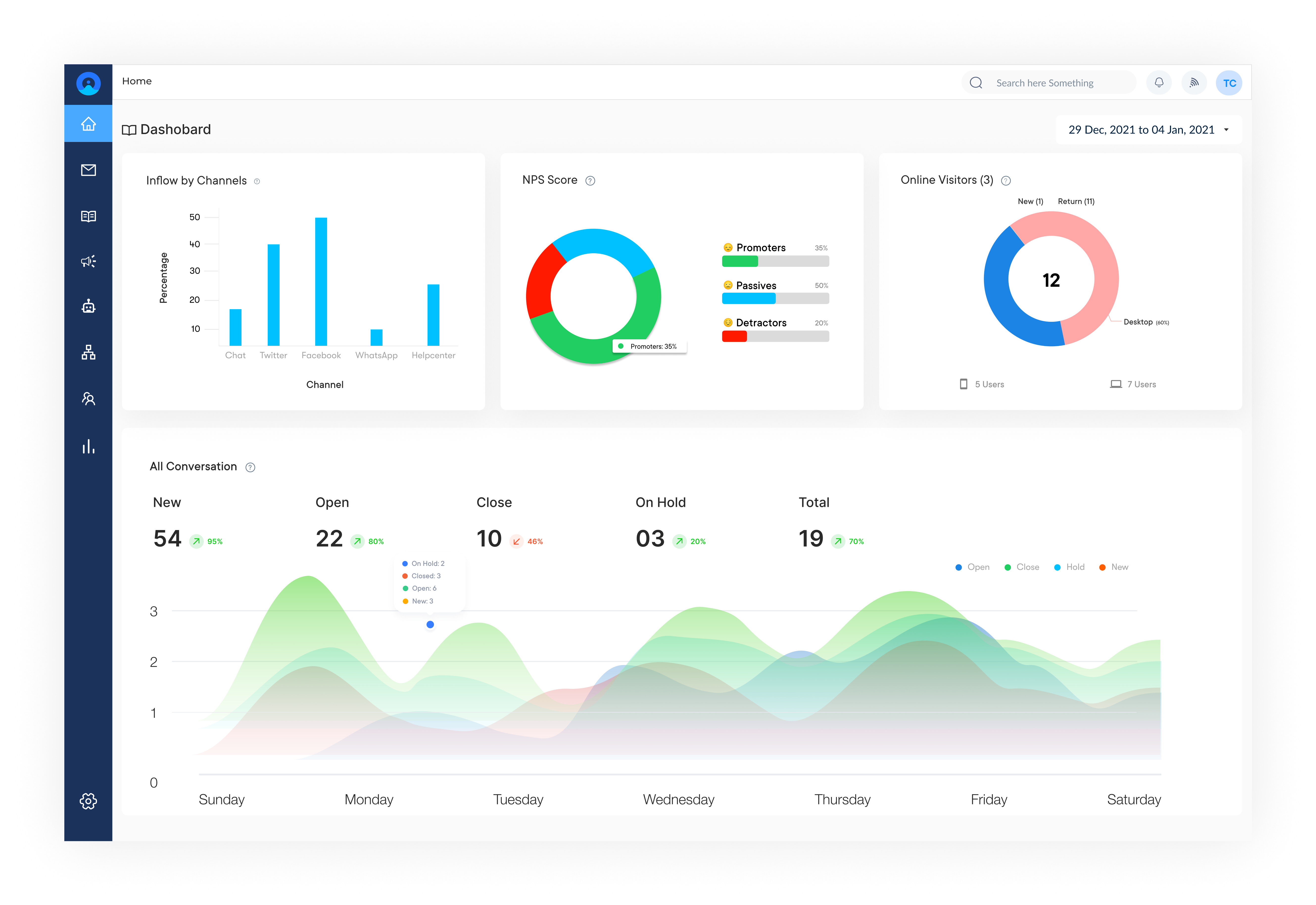
Task: Click the 12 total in visitors donut
Action: click(1051, 280)
